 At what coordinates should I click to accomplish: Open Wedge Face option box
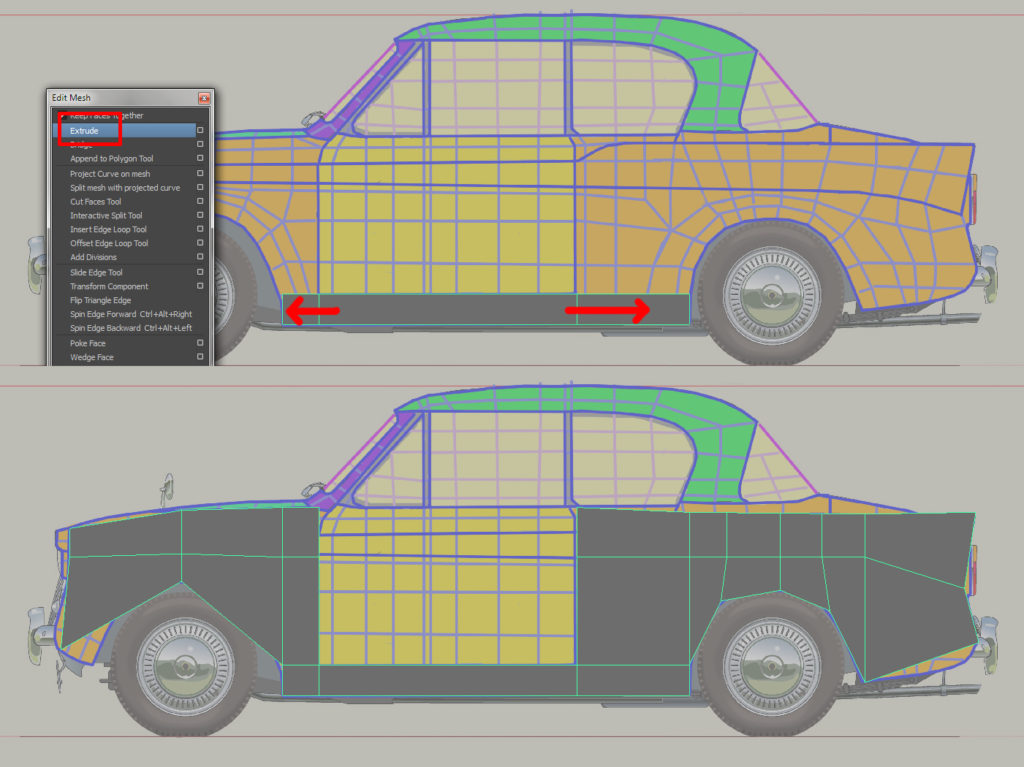[x=199, y=357]
